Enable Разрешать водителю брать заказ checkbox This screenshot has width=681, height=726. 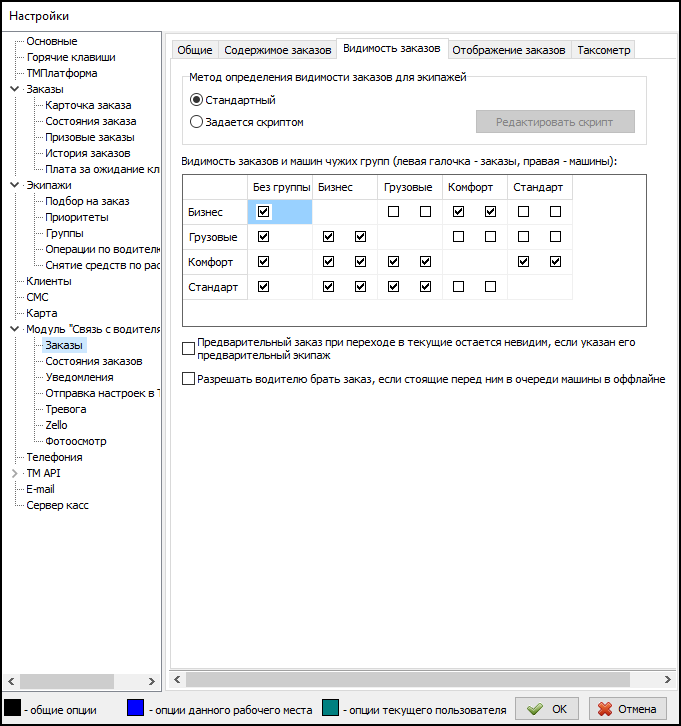[189, 379]
